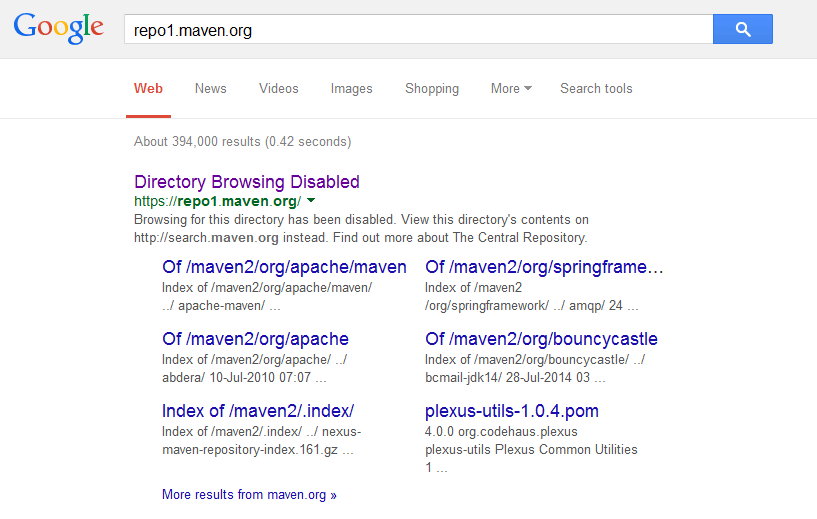Click the green https://repo1.maven.org/ URL

point(217,201)
